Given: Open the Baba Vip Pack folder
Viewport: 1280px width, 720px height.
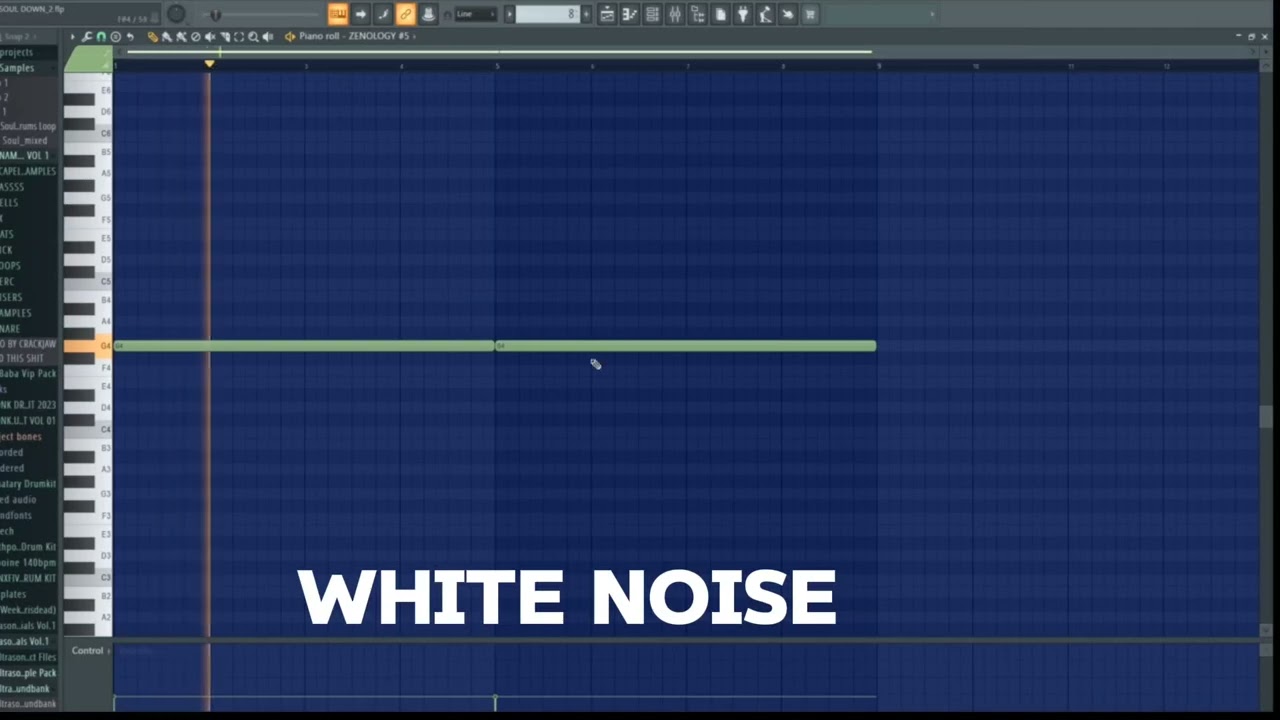Looking at the screenshot, I should click(28, 373).
